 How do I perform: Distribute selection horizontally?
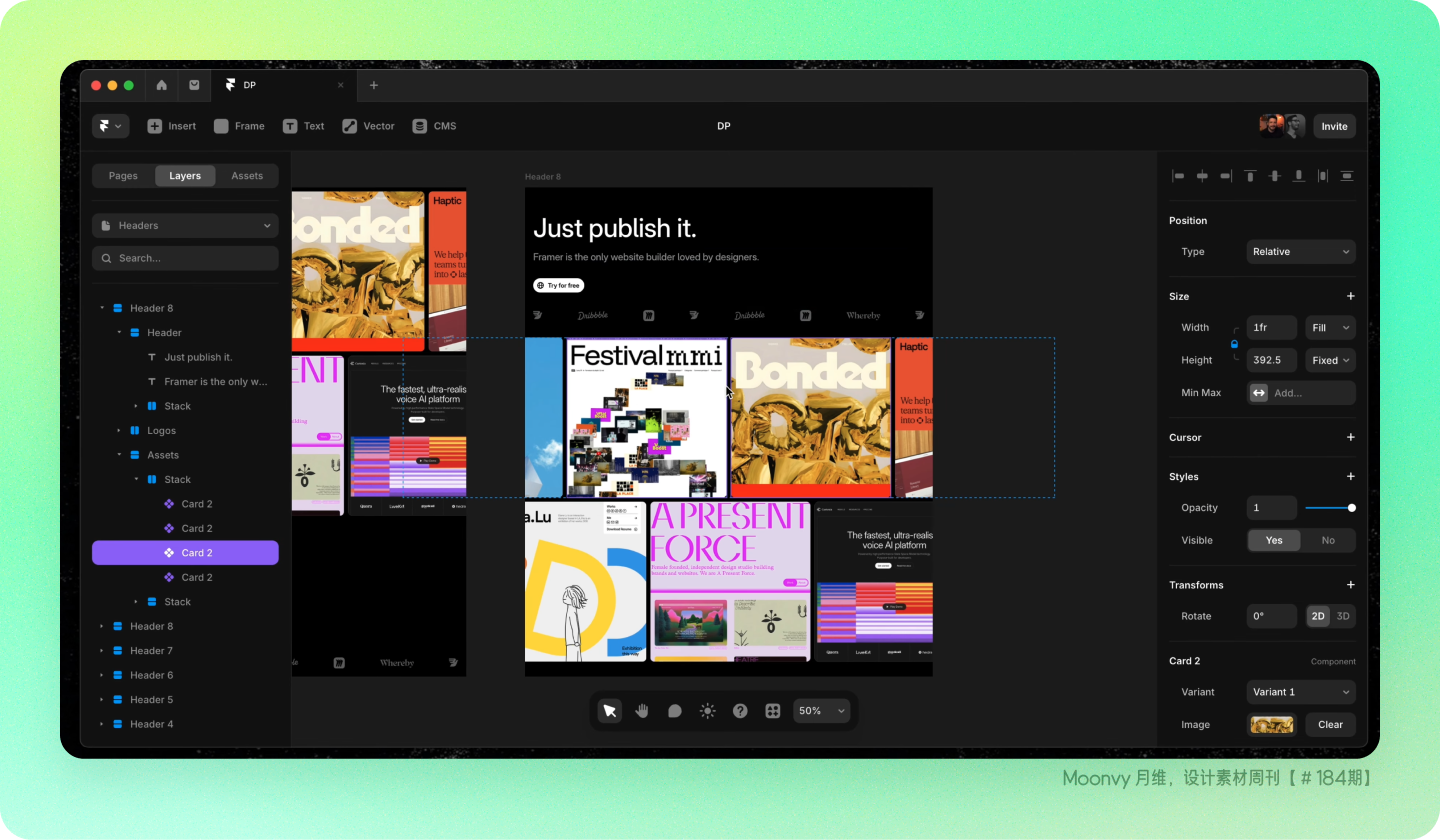(1323, 176)
